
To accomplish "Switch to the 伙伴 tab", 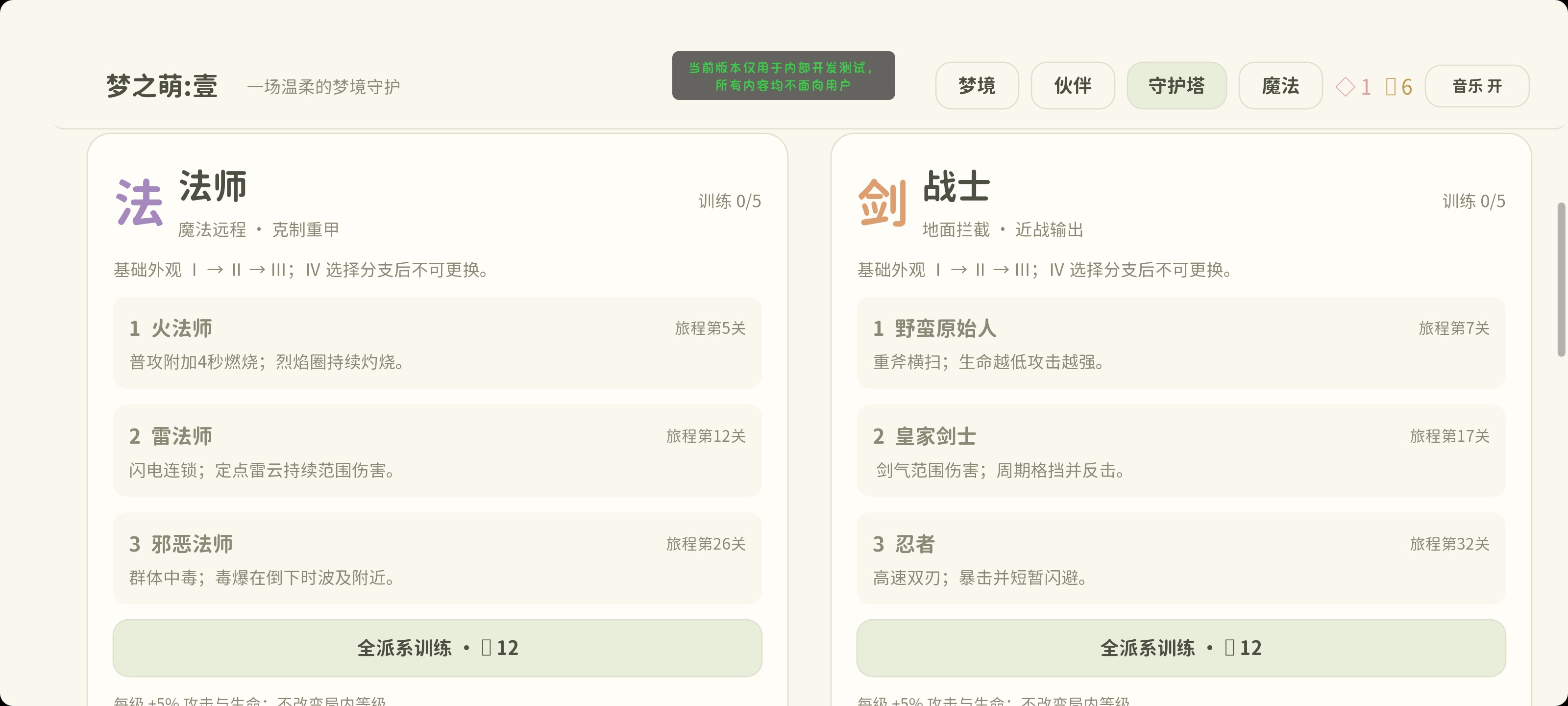I will click(1073, 86).
